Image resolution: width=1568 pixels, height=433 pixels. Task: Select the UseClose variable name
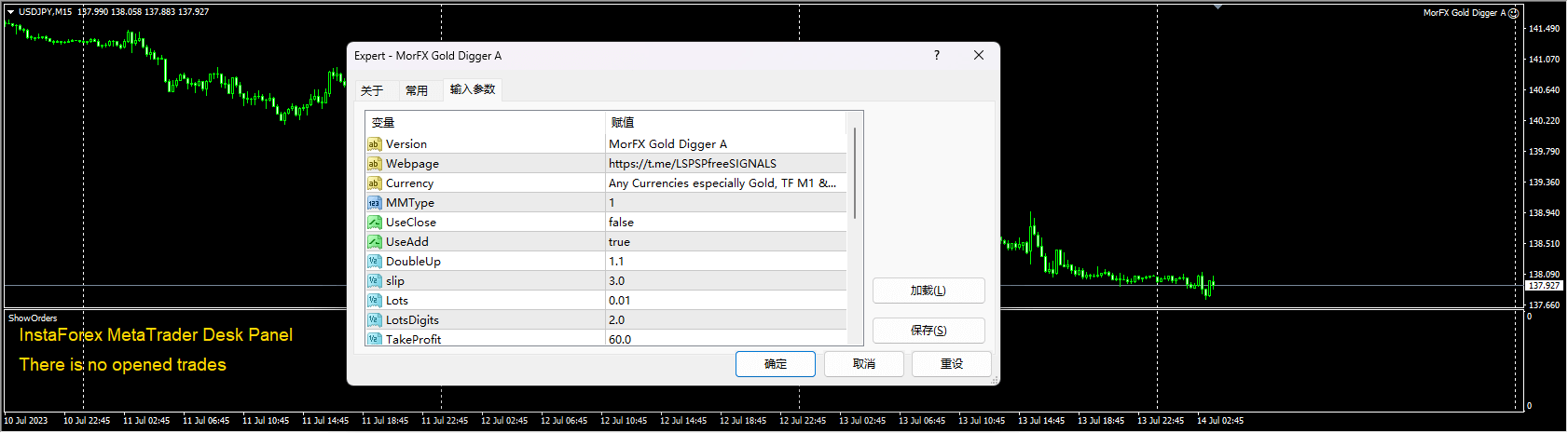tap(411, 223)
